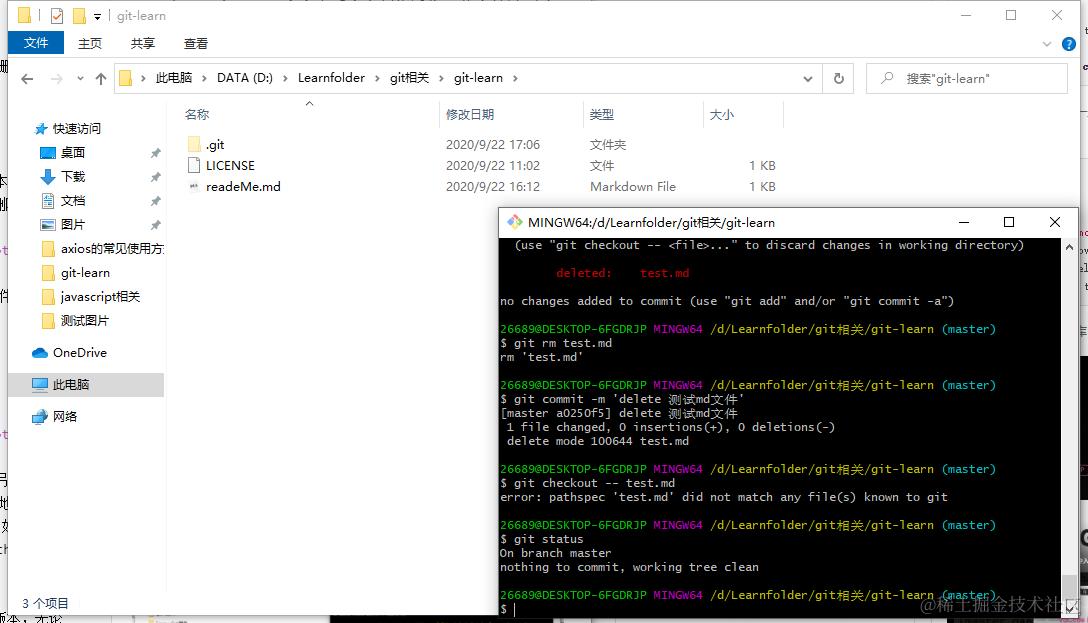Click the search box for git-learn
Viewport: 1088px width, 623px height.
pyautogui.click(x=967, y=78)
